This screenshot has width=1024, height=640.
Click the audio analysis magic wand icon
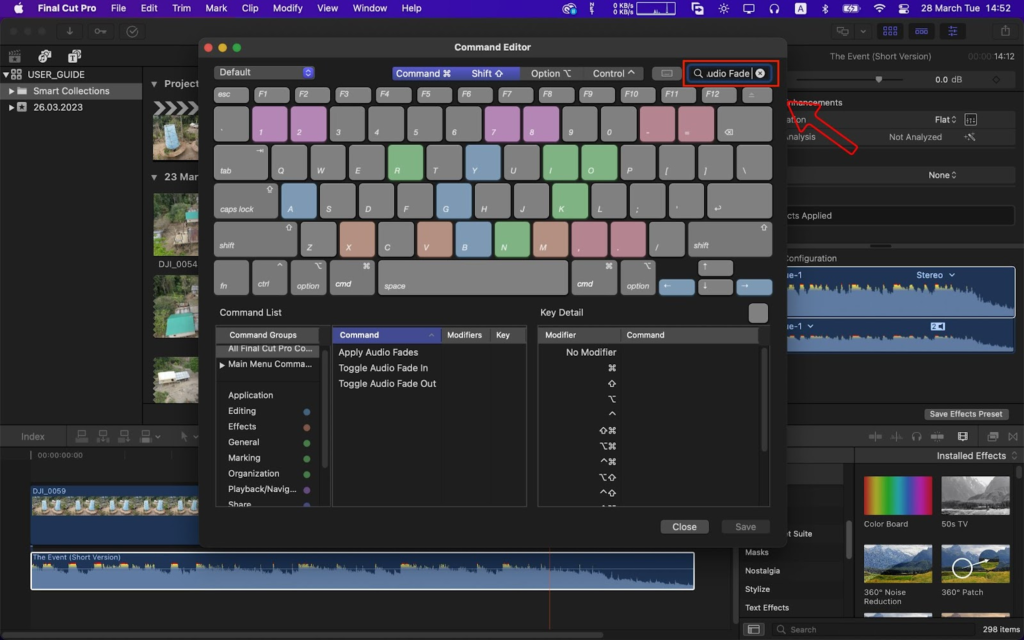970,137
